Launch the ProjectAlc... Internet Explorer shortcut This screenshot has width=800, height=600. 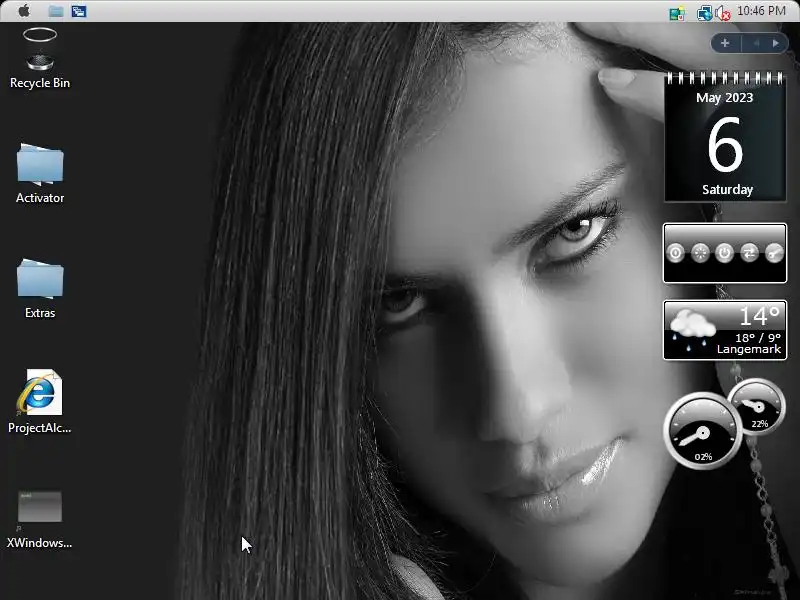coord(39,402)
